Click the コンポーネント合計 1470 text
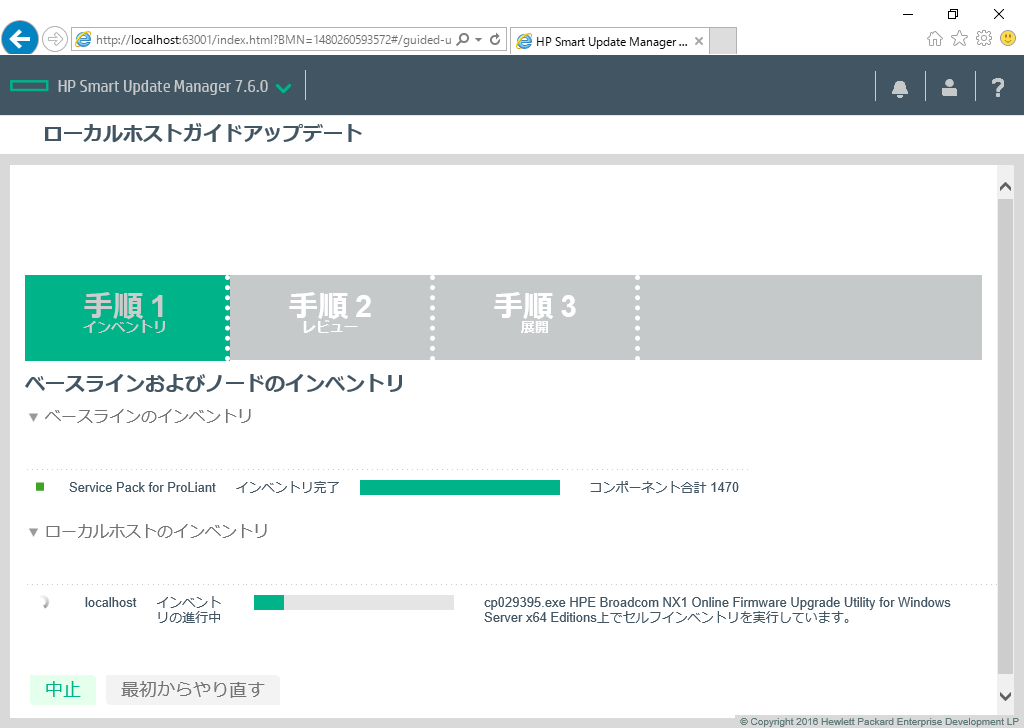Image resolution: width=1024 pixels, height=728 pixels. (x=664, y=488)
